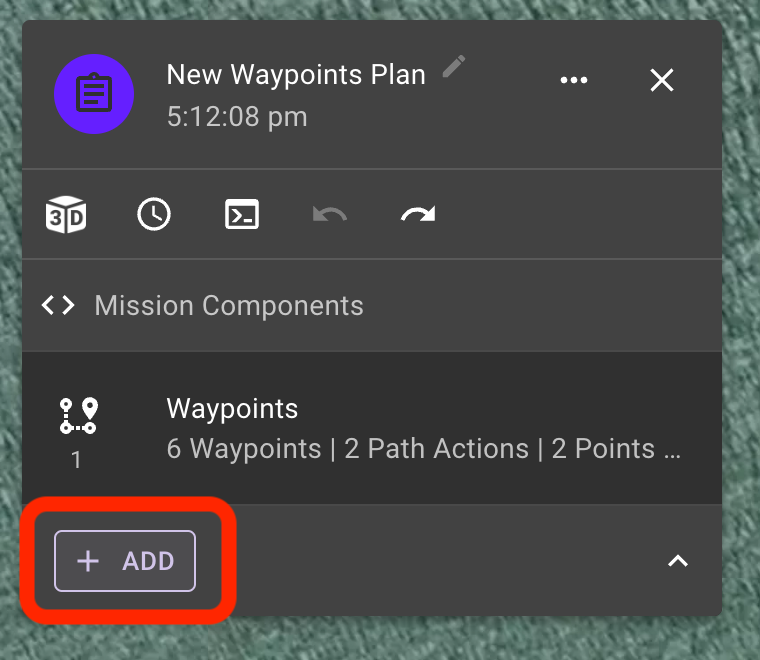Click the 6 Waypoints summary text
This screenshot has height=660, width=760.
pyautogui.click(x=244, y=449)
